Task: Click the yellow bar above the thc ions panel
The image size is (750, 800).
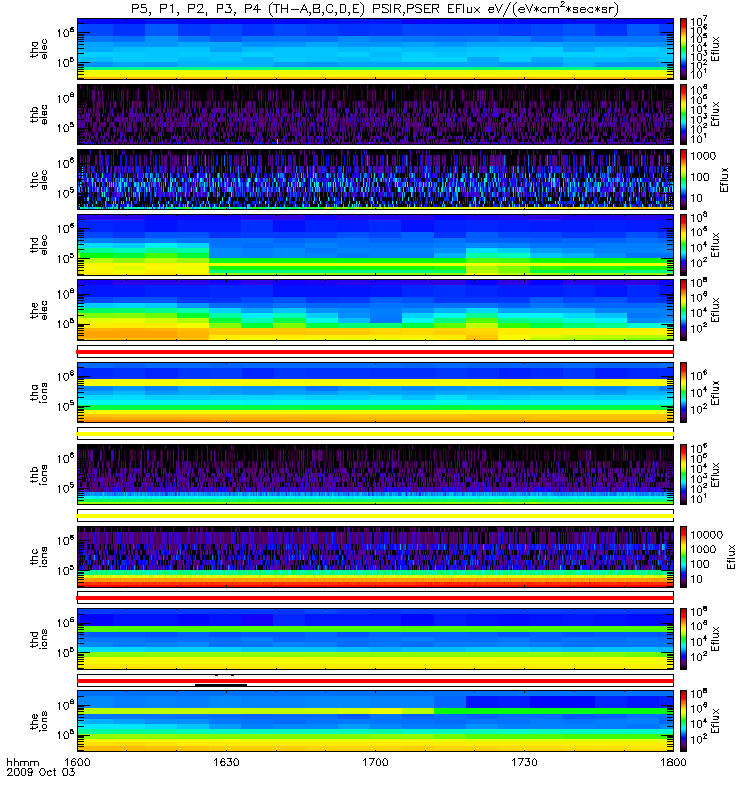Action: (x=376, y=516)
